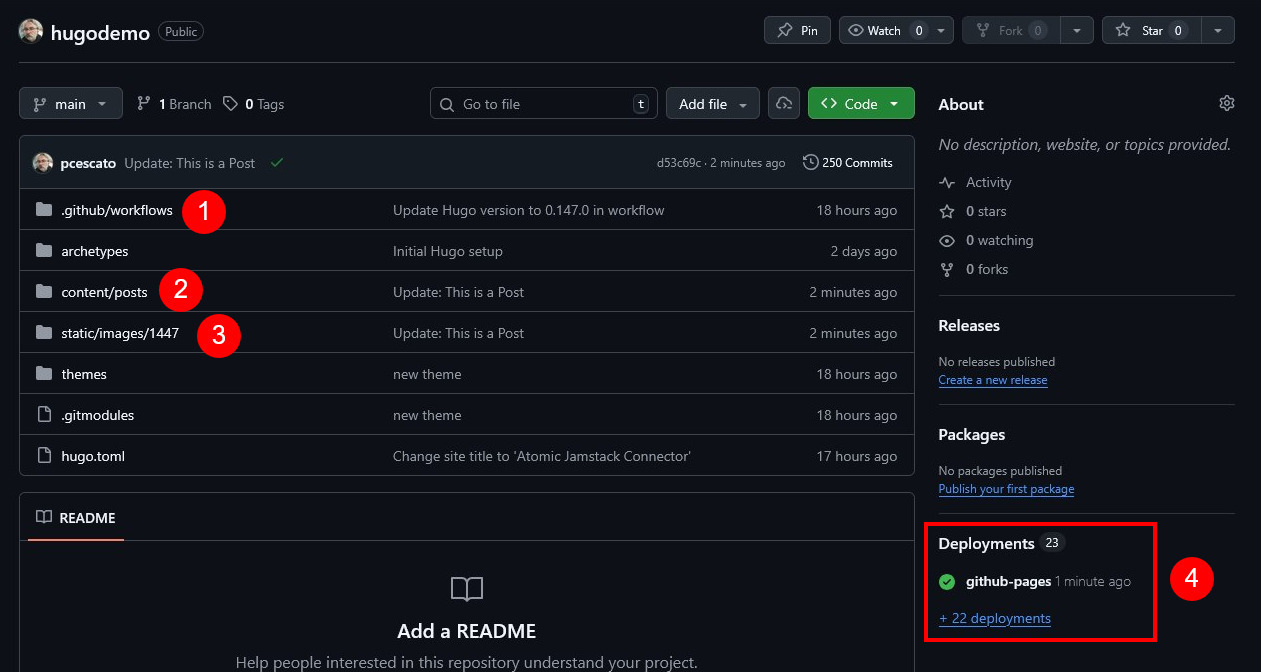Click the green github-pages success status icon
The height and width of the screenshot is (672, 1261).
[x=947, y=581]
